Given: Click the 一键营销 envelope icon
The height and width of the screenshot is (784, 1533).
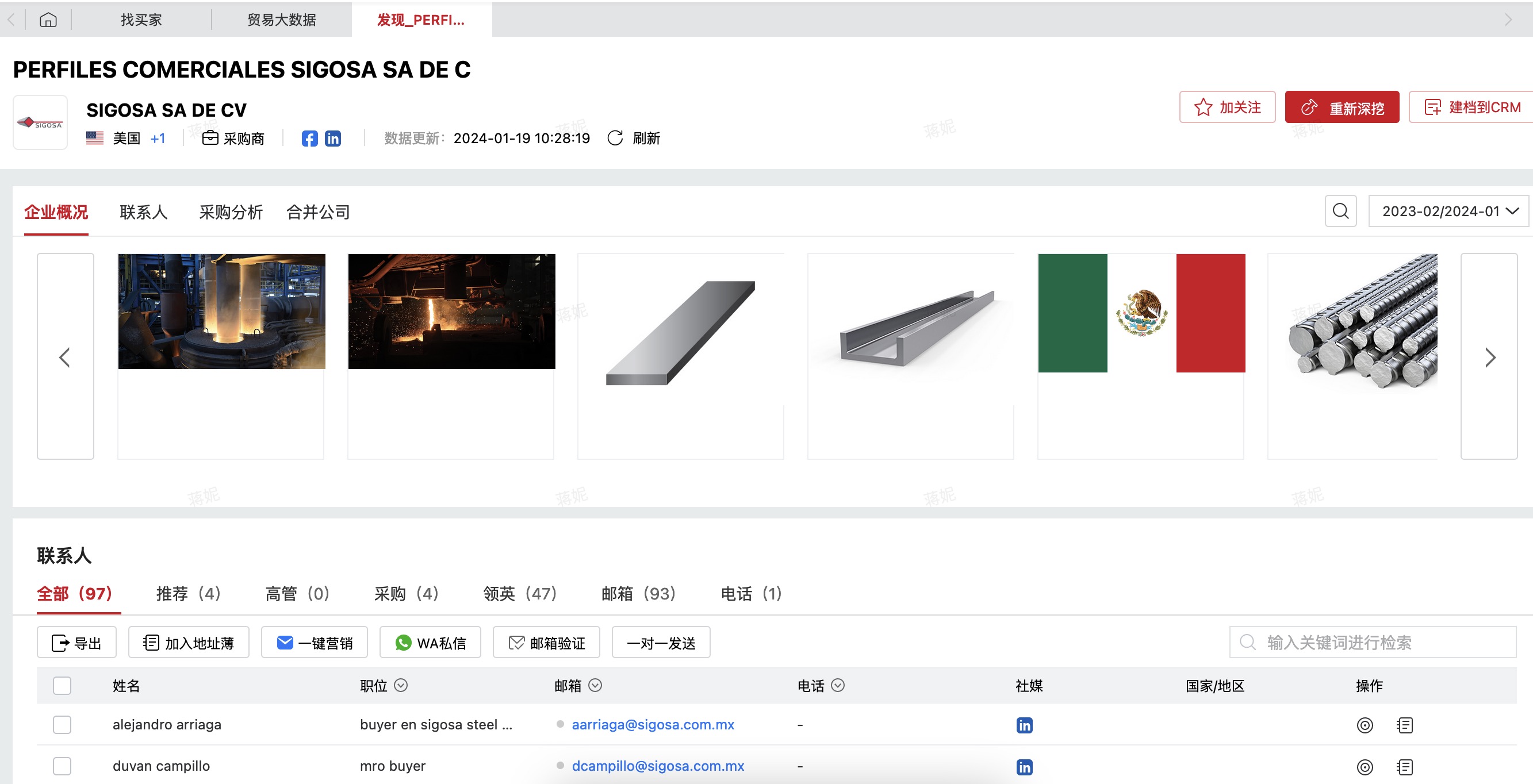Looking at the screenshot, I should 285,643.
